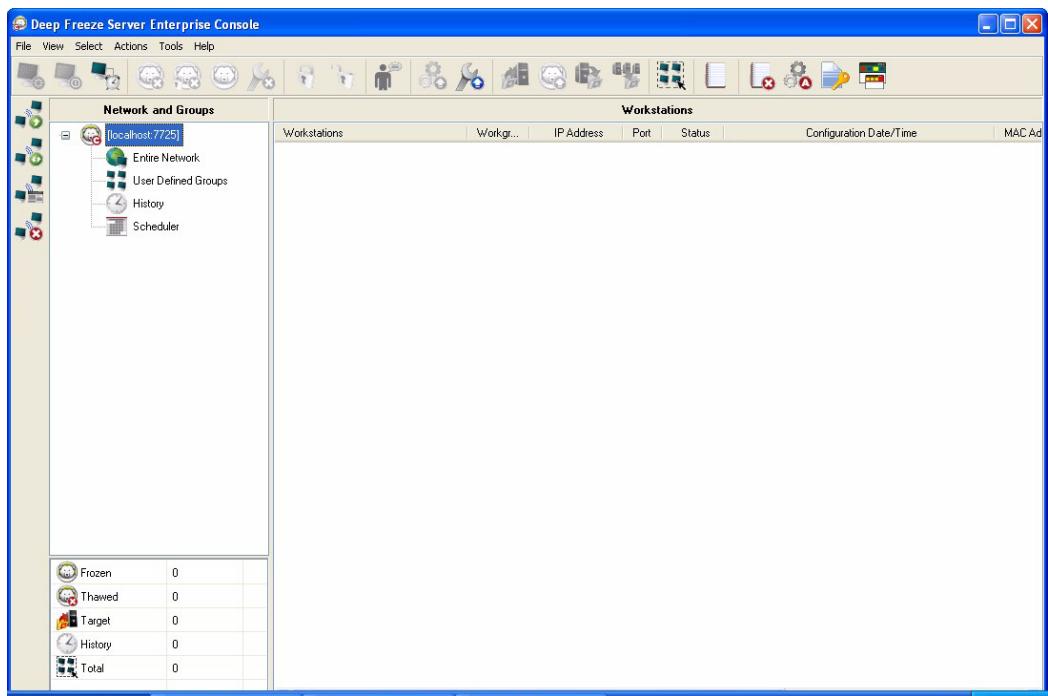Maximize the Deep Freeze console window

(x=1010, y=25)
